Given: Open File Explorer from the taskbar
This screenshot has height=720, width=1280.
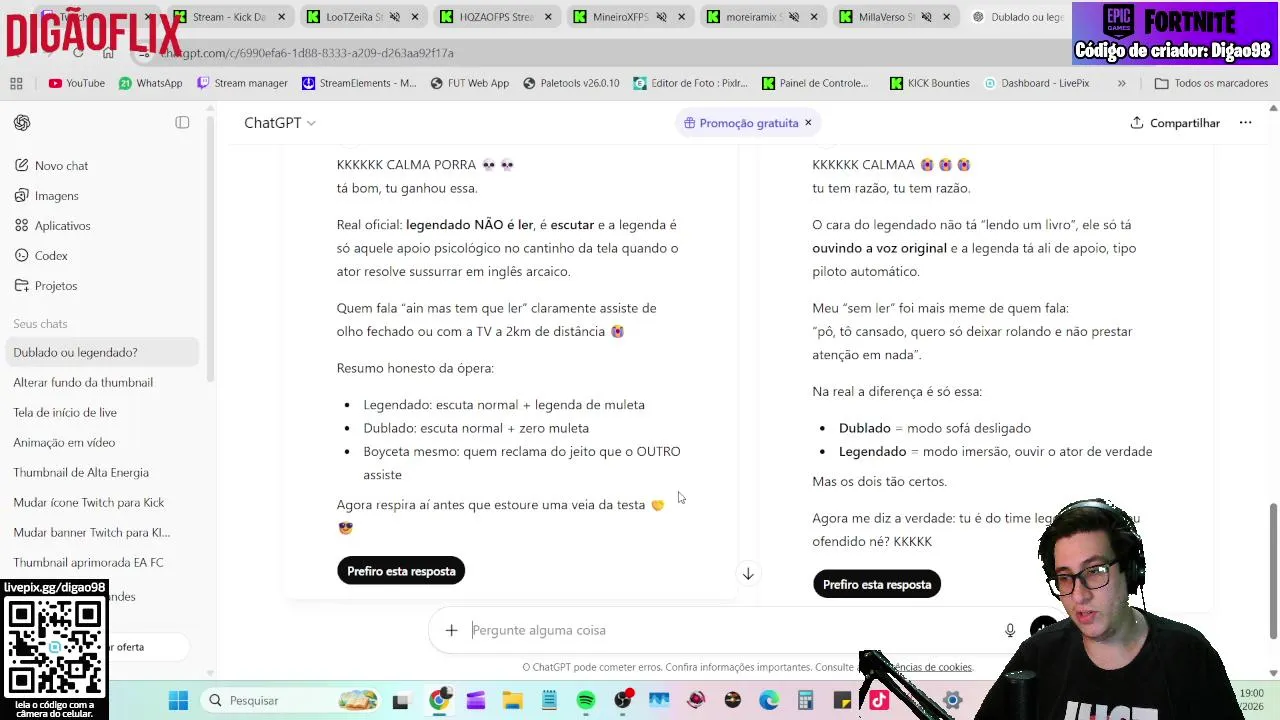Looking at the screenshot, I should pos(512,700).
